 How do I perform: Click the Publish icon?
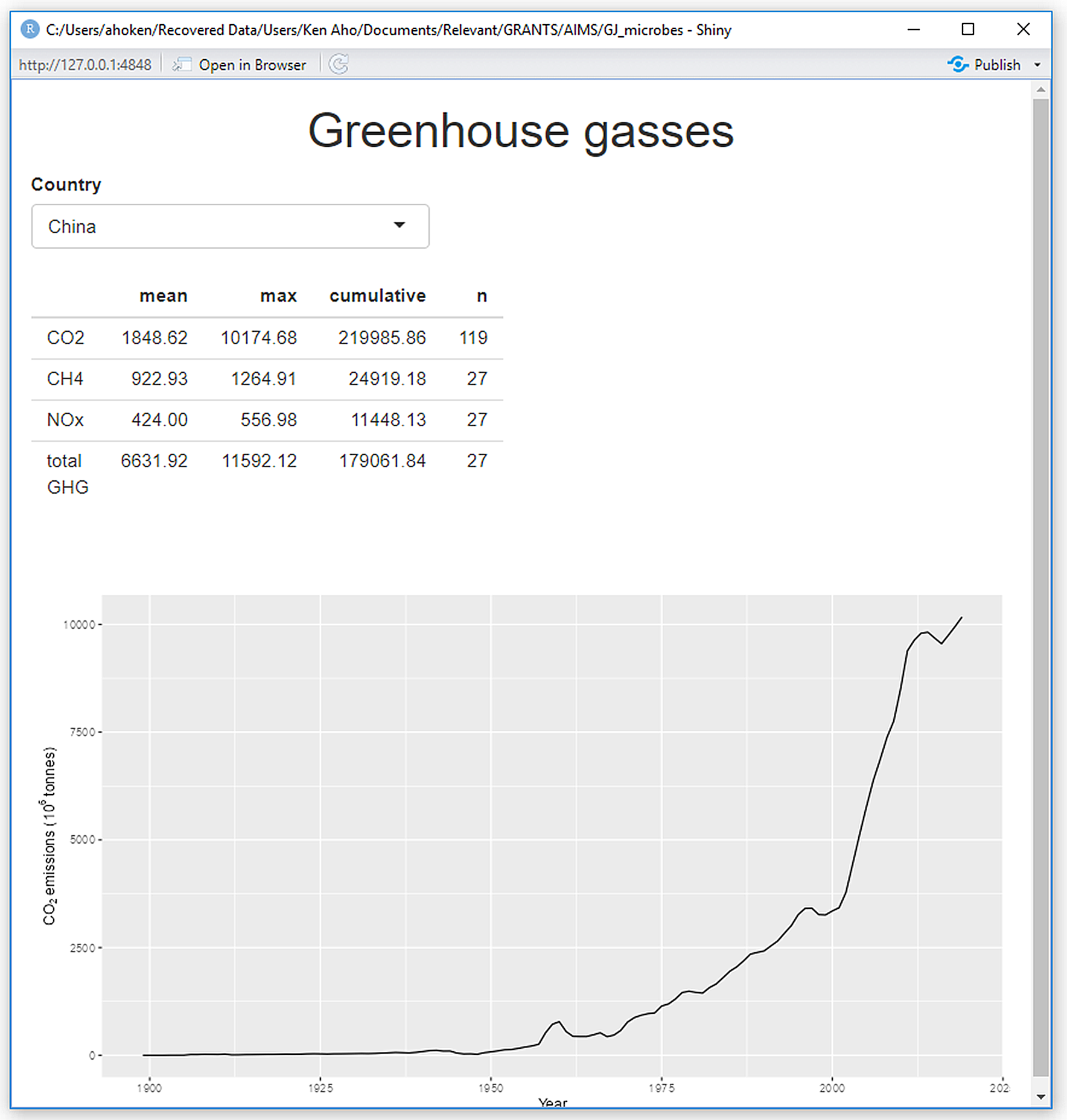[958, 65]
